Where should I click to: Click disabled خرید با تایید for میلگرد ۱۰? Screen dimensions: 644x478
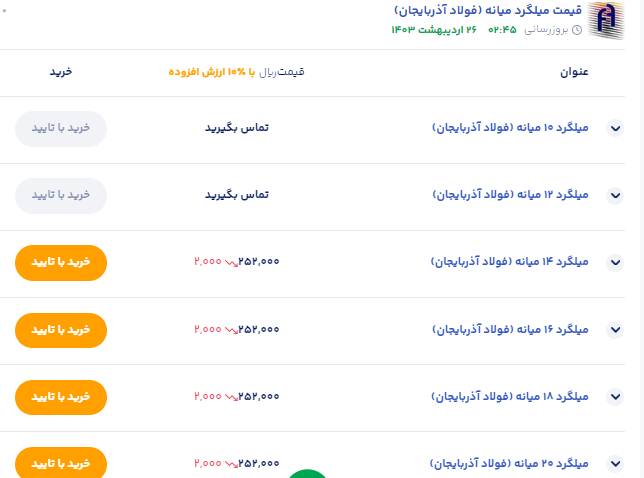point(61,129)
